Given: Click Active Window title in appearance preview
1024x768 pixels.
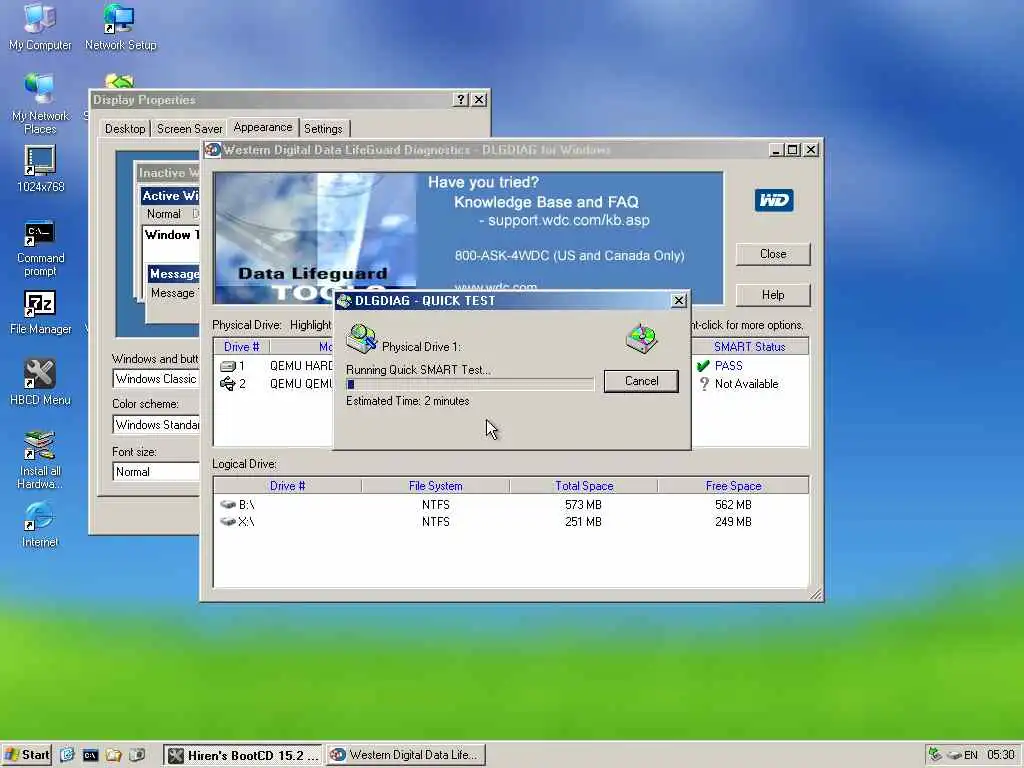Looking at the screenshot, I should click(x=170, y=196).
